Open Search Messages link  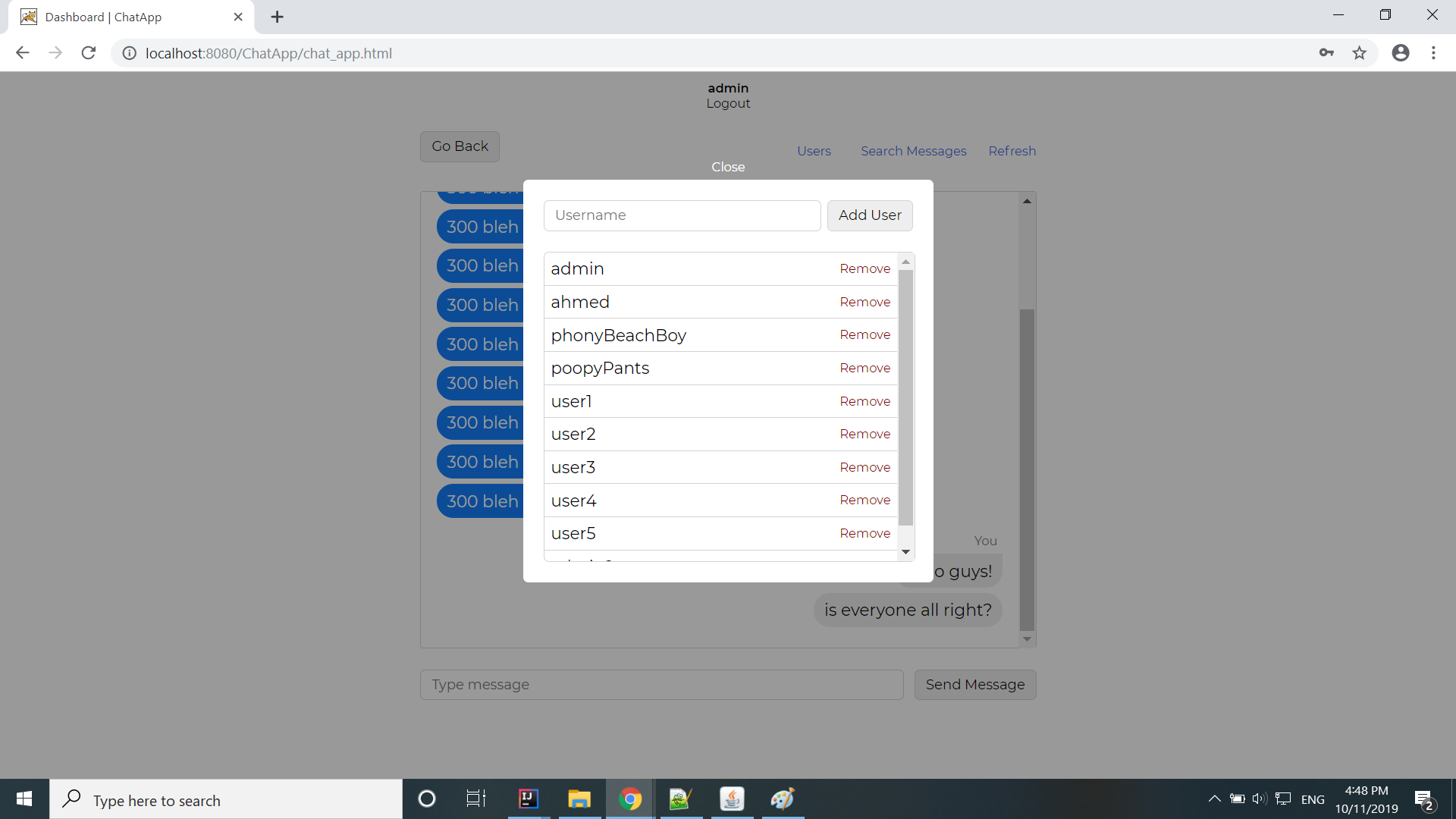(913, 151)
